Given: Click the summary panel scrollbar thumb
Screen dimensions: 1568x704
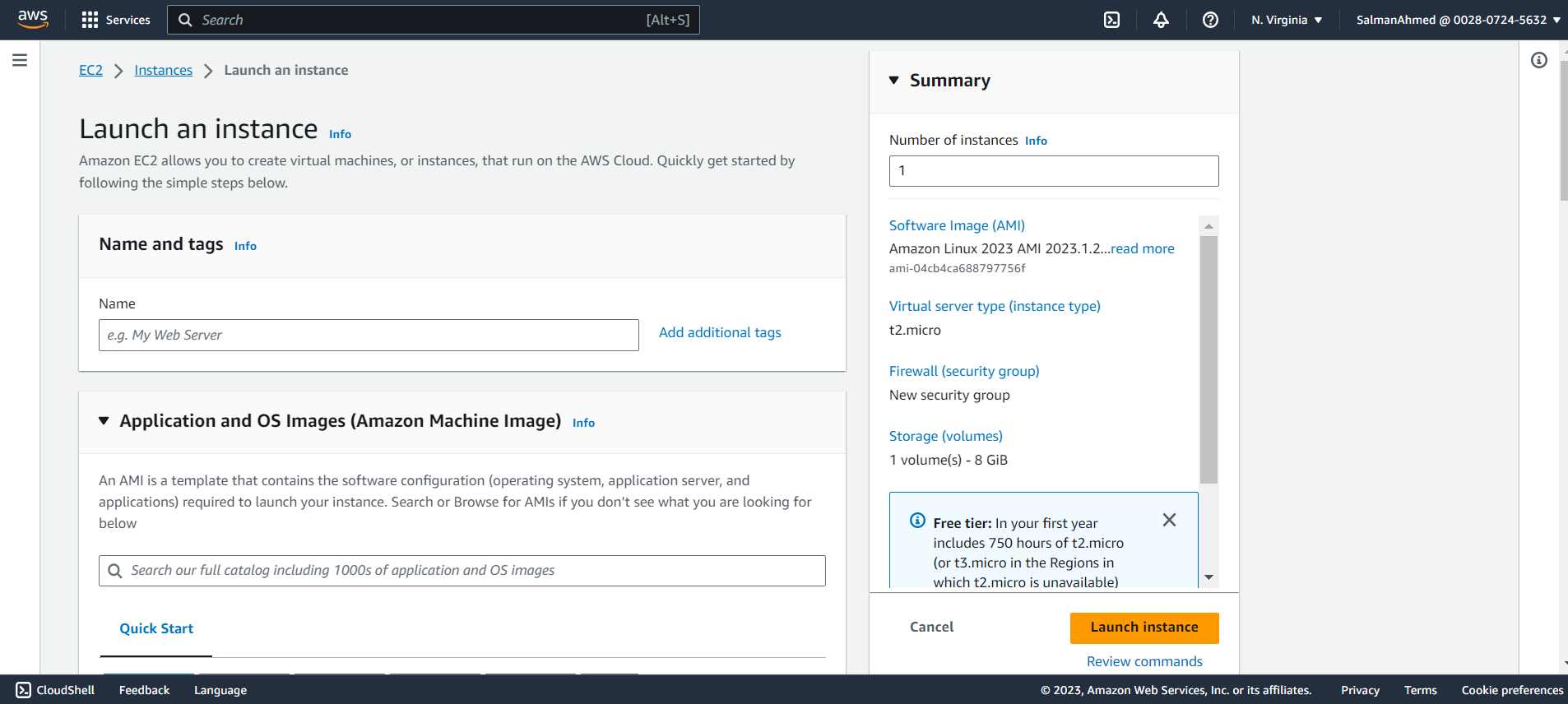Looking at the screenshot, I should pos(1208,359).
